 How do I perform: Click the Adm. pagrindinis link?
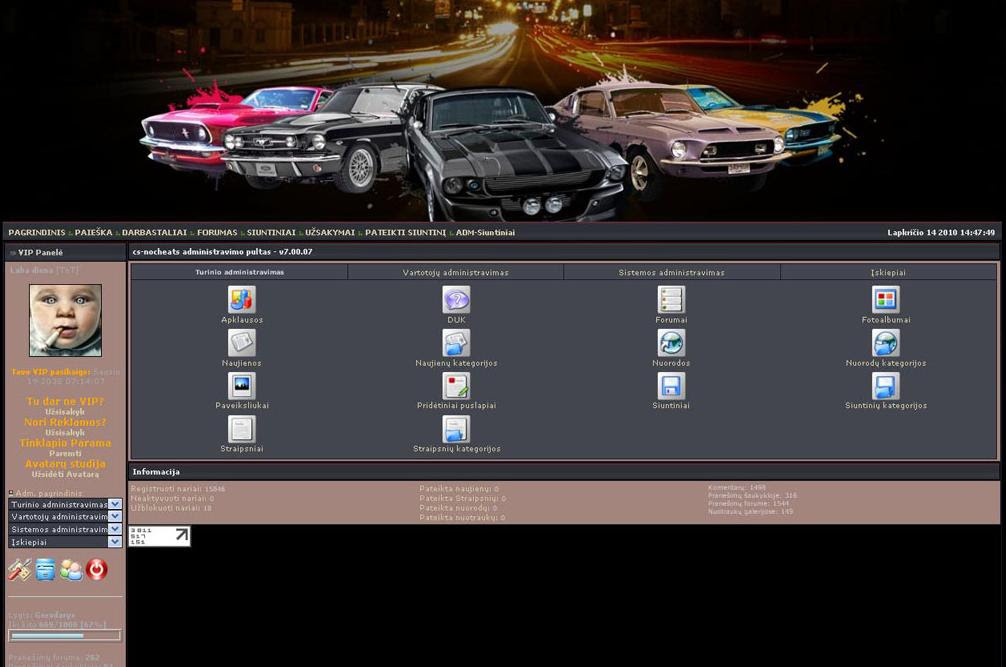(x=49, y=493)
